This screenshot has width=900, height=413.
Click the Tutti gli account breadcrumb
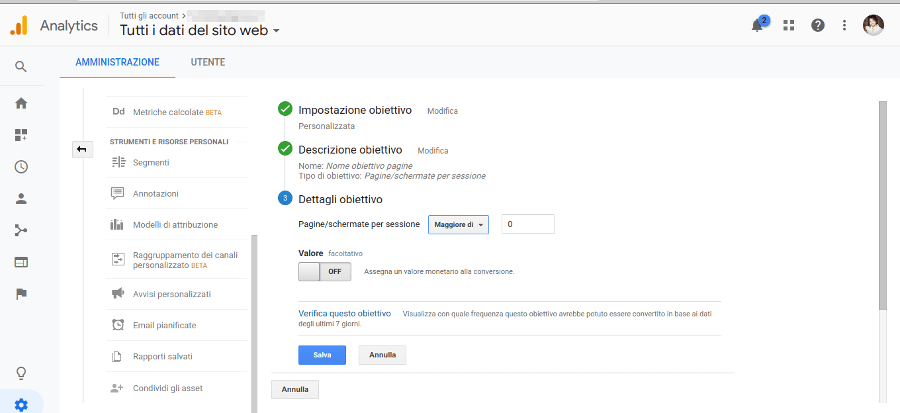click(x=149, y=15)
